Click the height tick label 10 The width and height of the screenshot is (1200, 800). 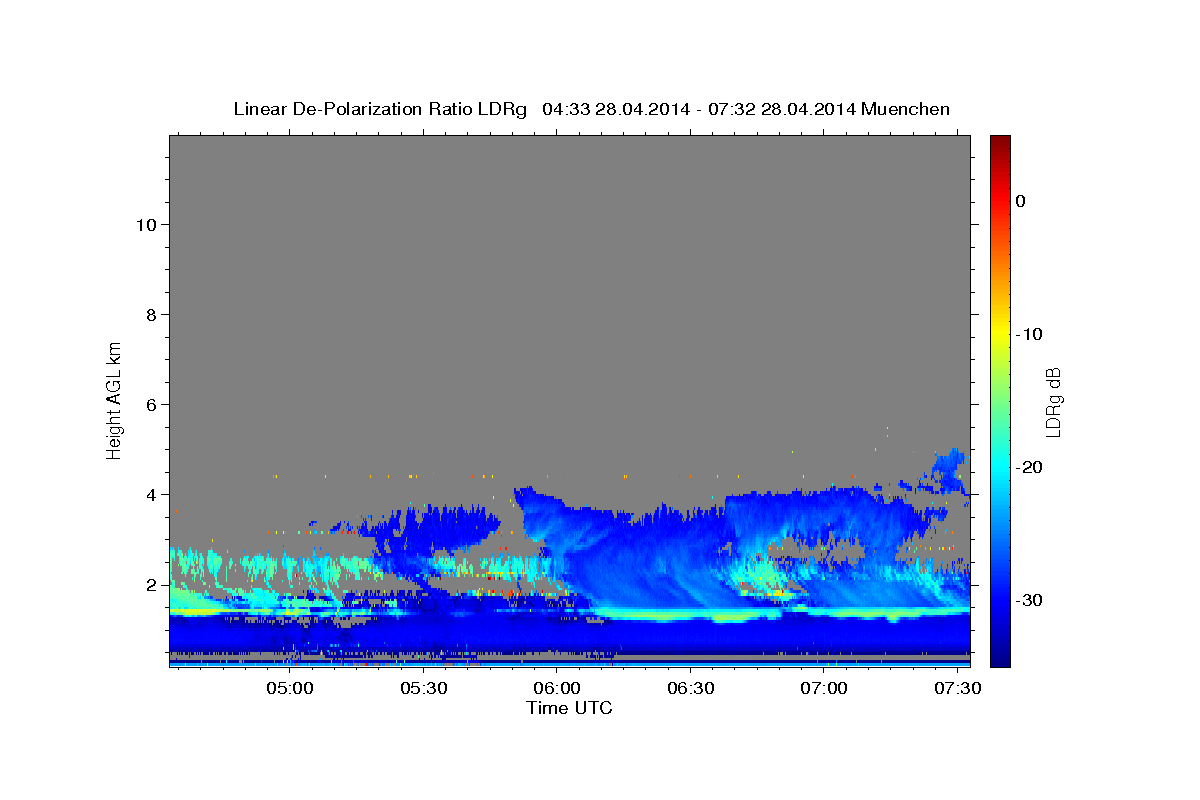tap(146, 224)
